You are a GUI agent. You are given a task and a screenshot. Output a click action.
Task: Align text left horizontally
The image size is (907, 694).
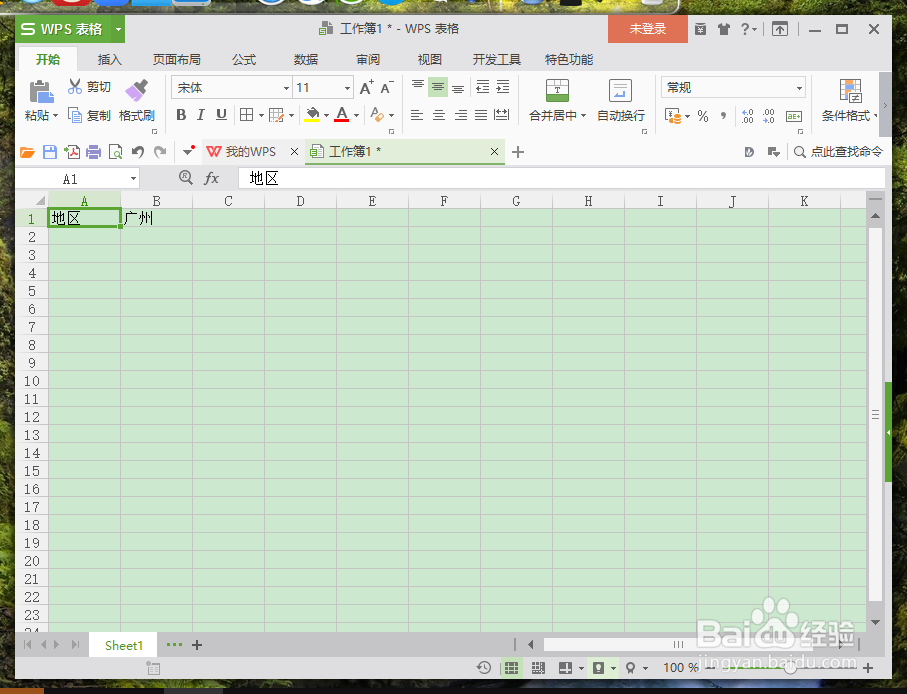(x=416, y=115)
